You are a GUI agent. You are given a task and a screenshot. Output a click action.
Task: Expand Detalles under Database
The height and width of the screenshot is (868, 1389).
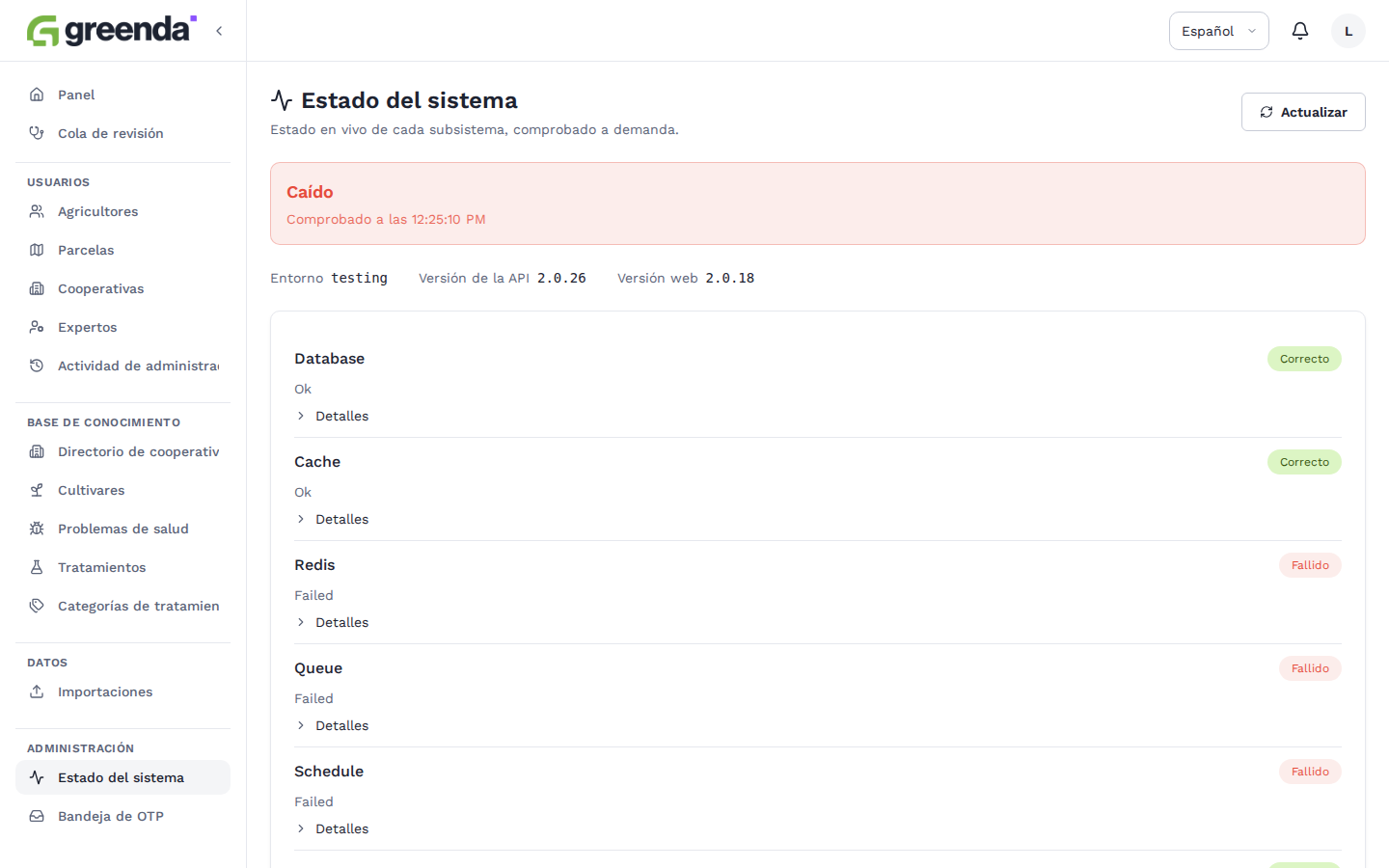(333, 416)
